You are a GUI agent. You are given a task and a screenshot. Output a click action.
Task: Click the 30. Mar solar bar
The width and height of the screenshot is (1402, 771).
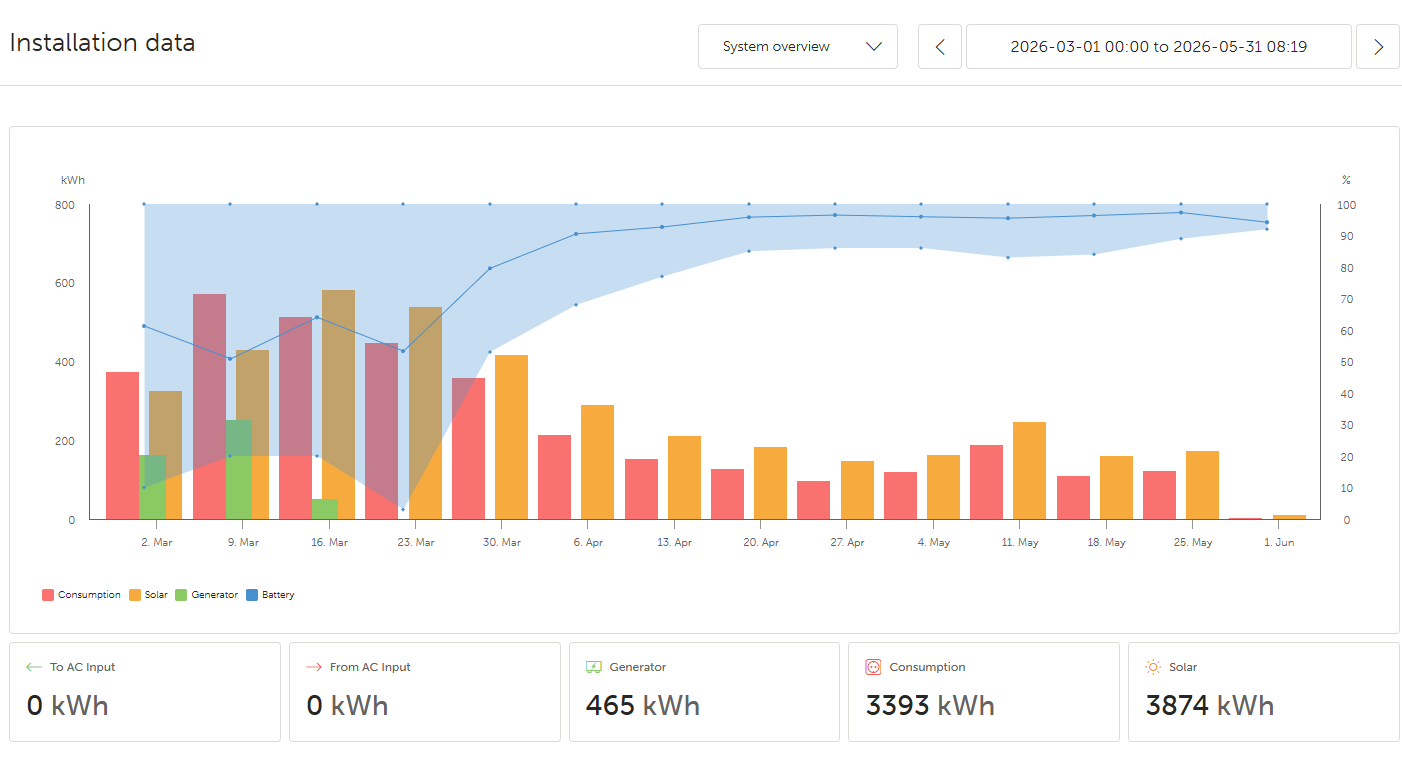pos(511,437)
